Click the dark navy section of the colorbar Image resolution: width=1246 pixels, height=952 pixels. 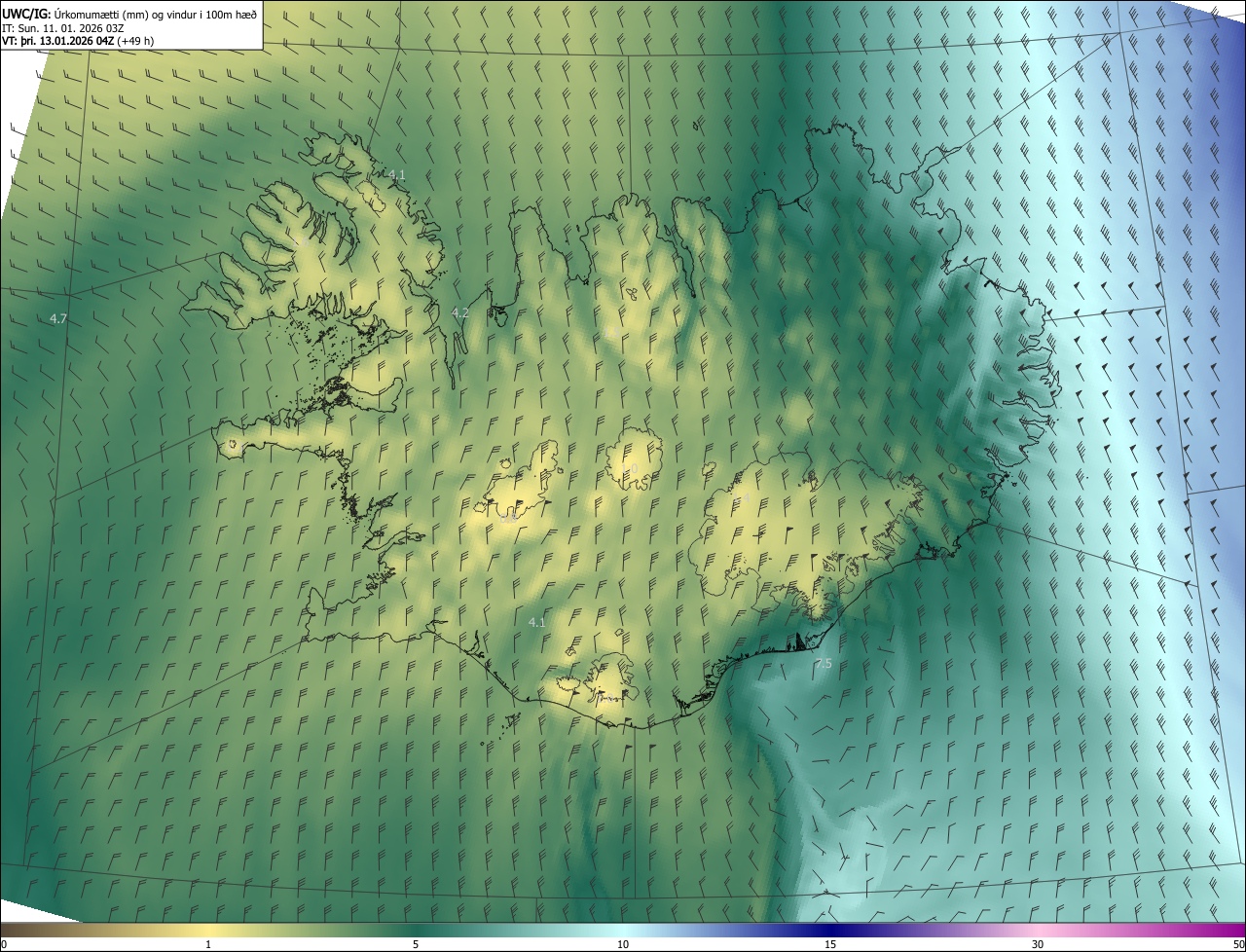[x=830, y=931]
